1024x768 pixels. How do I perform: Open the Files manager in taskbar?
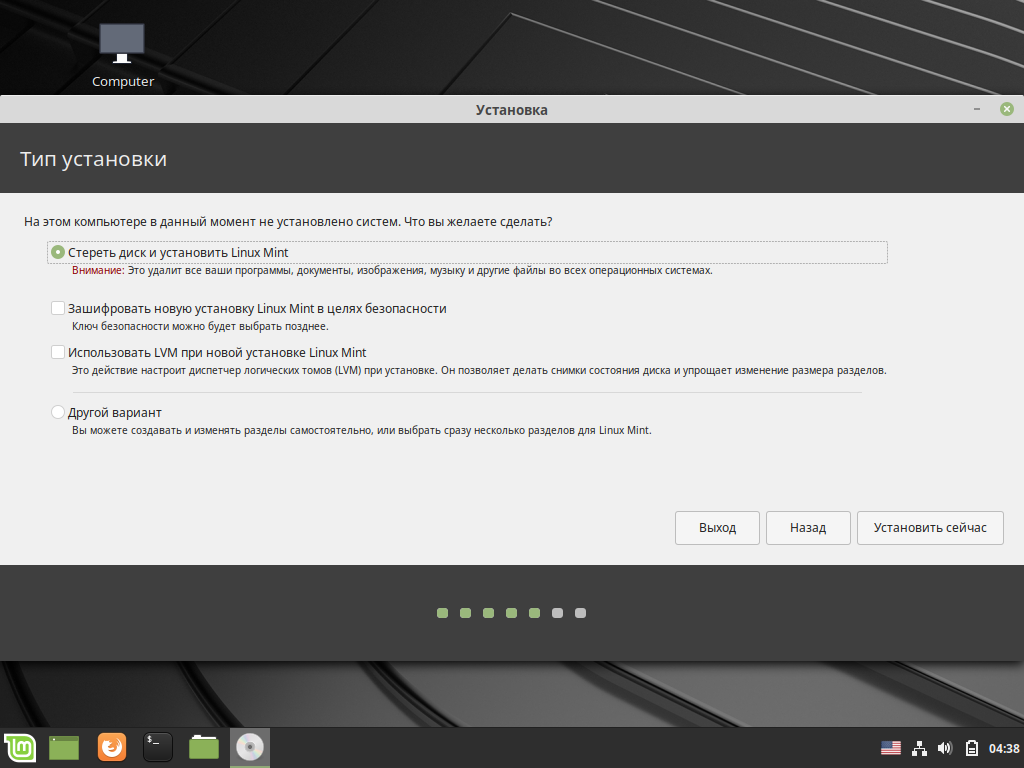click(x=204, y=747)
